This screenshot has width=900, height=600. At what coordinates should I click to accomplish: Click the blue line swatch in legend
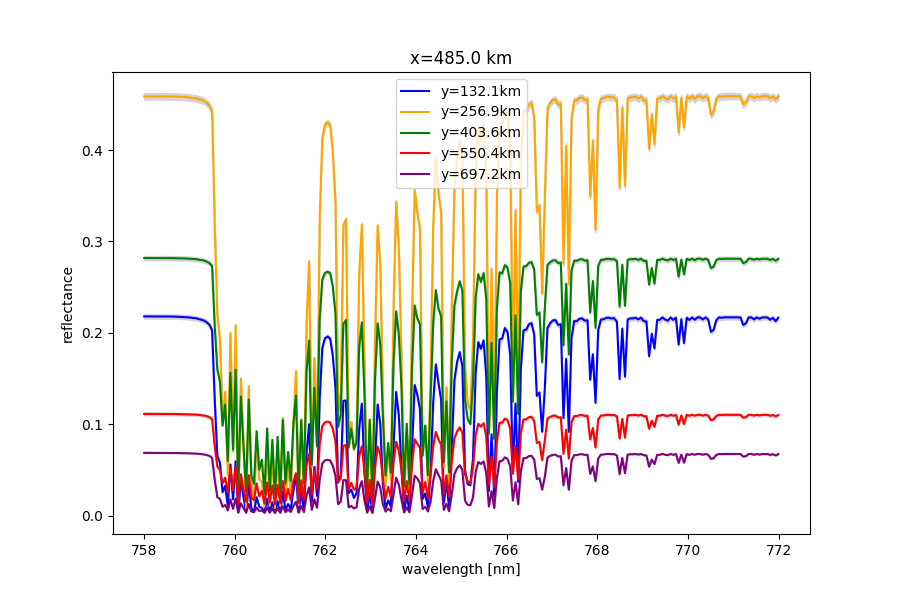[418, 90]
